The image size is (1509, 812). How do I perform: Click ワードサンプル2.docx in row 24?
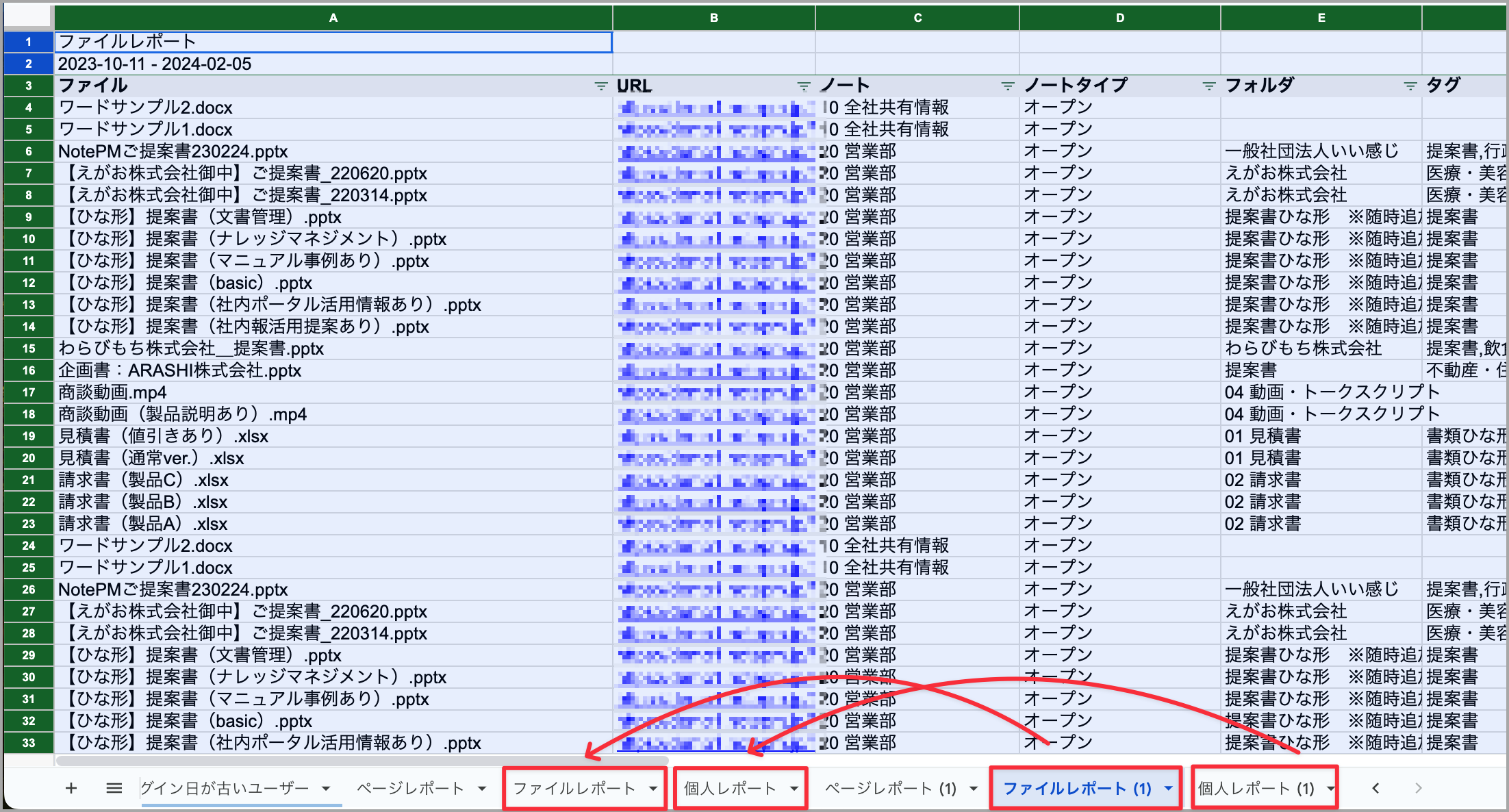(333, 546)
